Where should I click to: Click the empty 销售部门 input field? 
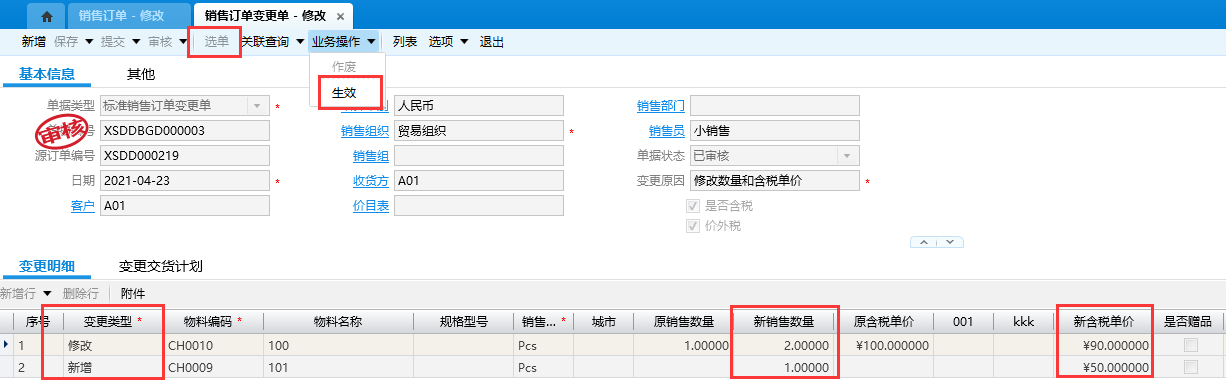tap(775, 106)
